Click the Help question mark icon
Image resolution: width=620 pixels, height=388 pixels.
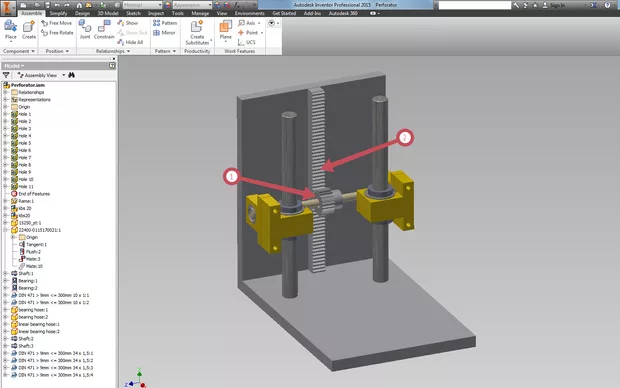(607, 5)
